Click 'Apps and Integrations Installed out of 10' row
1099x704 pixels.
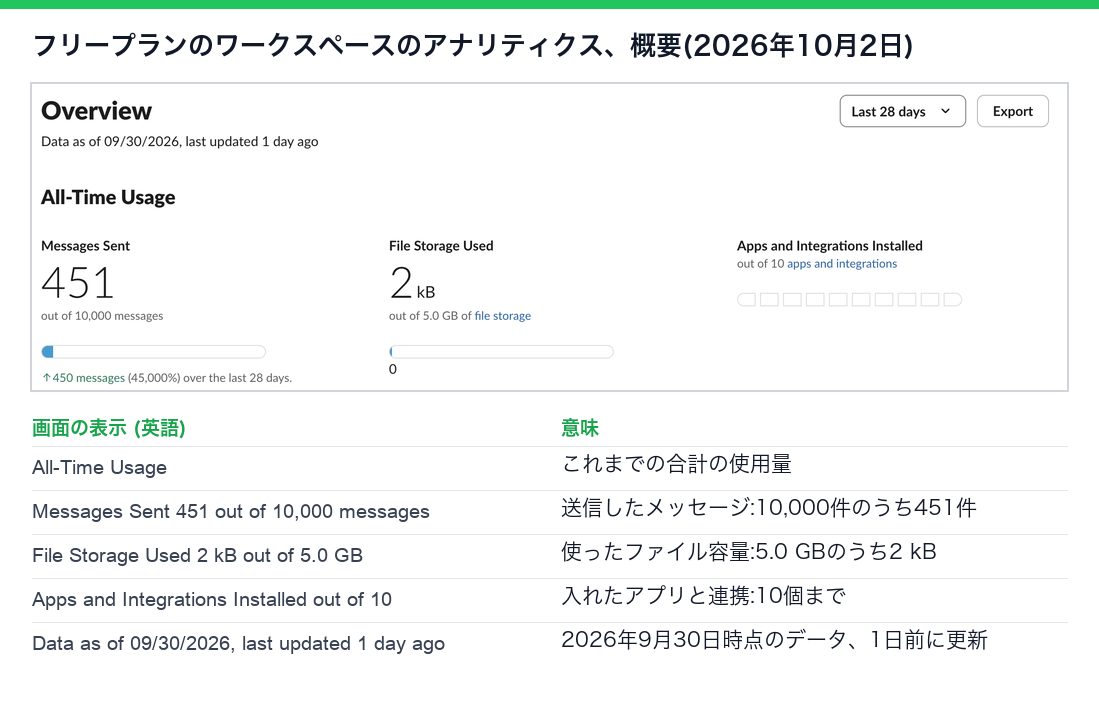pyautogui.click(x=550, y=601)
